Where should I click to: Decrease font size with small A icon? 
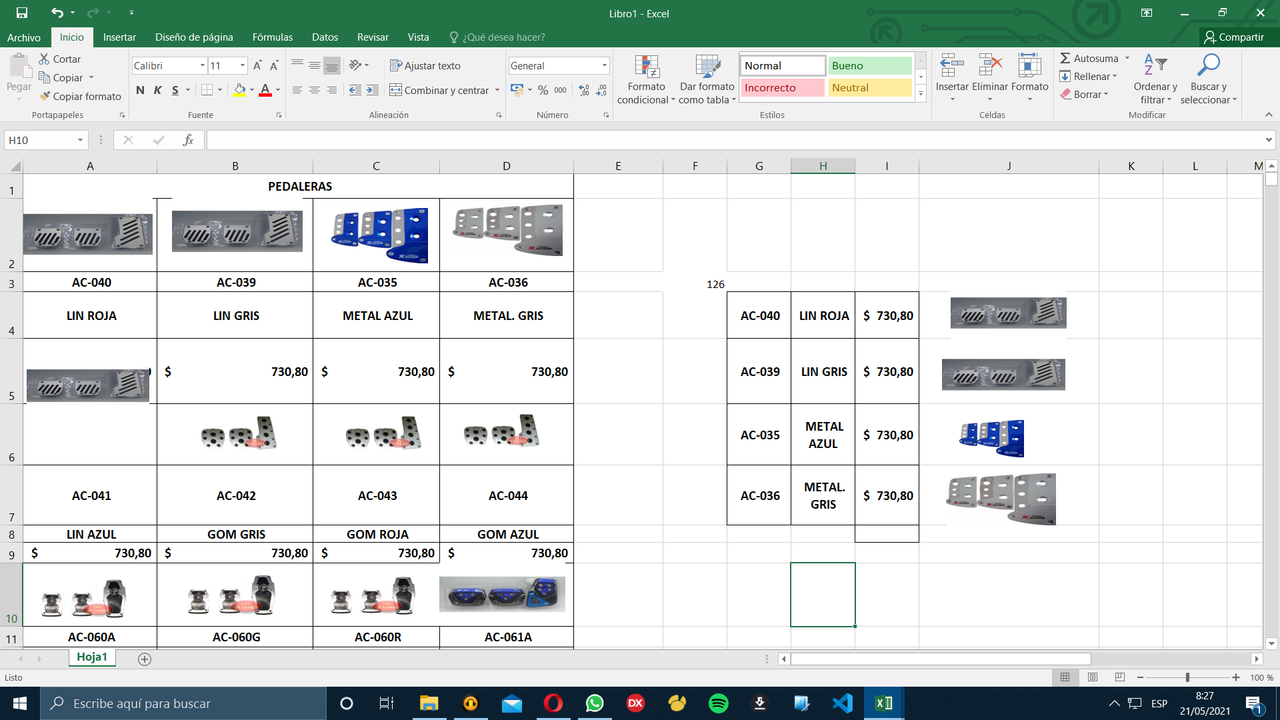point(275,65)
